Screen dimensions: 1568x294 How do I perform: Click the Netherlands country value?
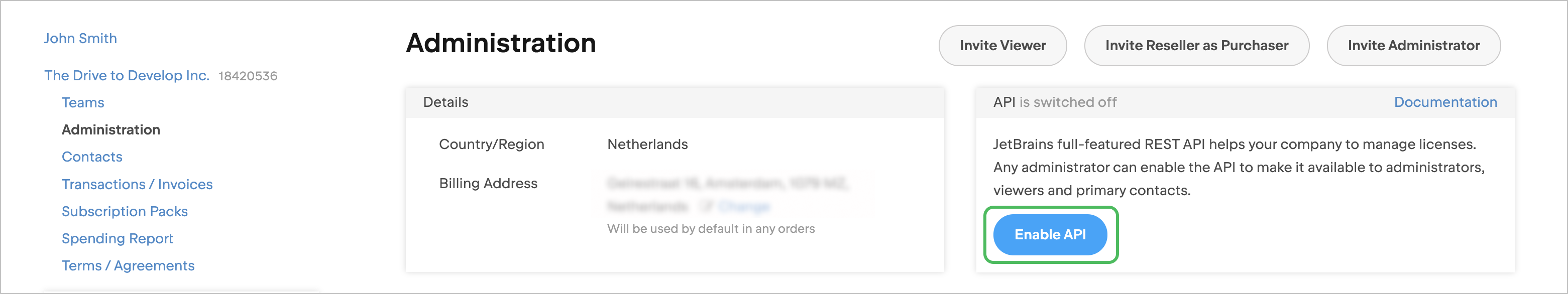647,144
